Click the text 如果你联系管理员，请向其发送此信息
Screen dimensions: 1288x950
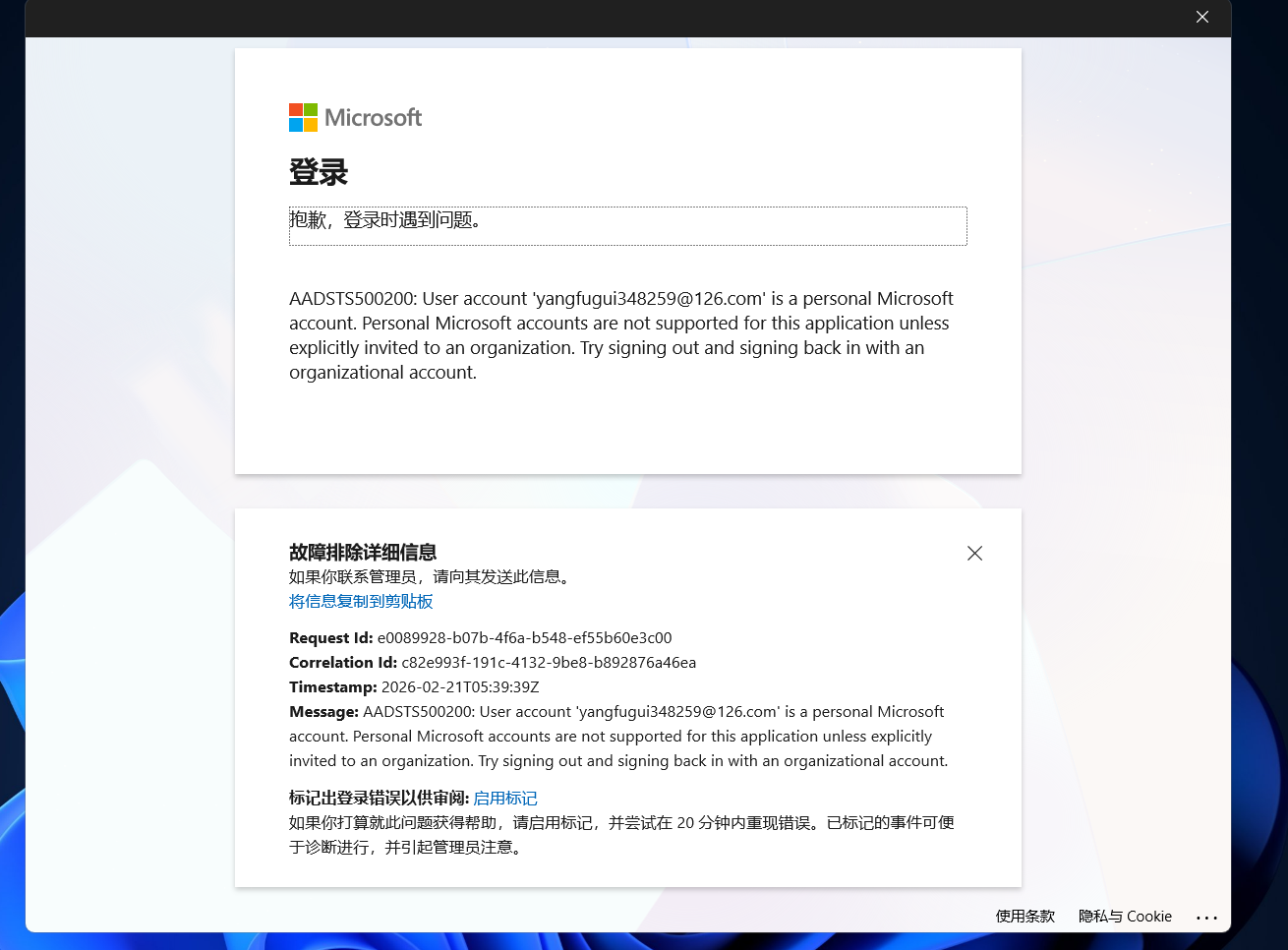(430, 576)
